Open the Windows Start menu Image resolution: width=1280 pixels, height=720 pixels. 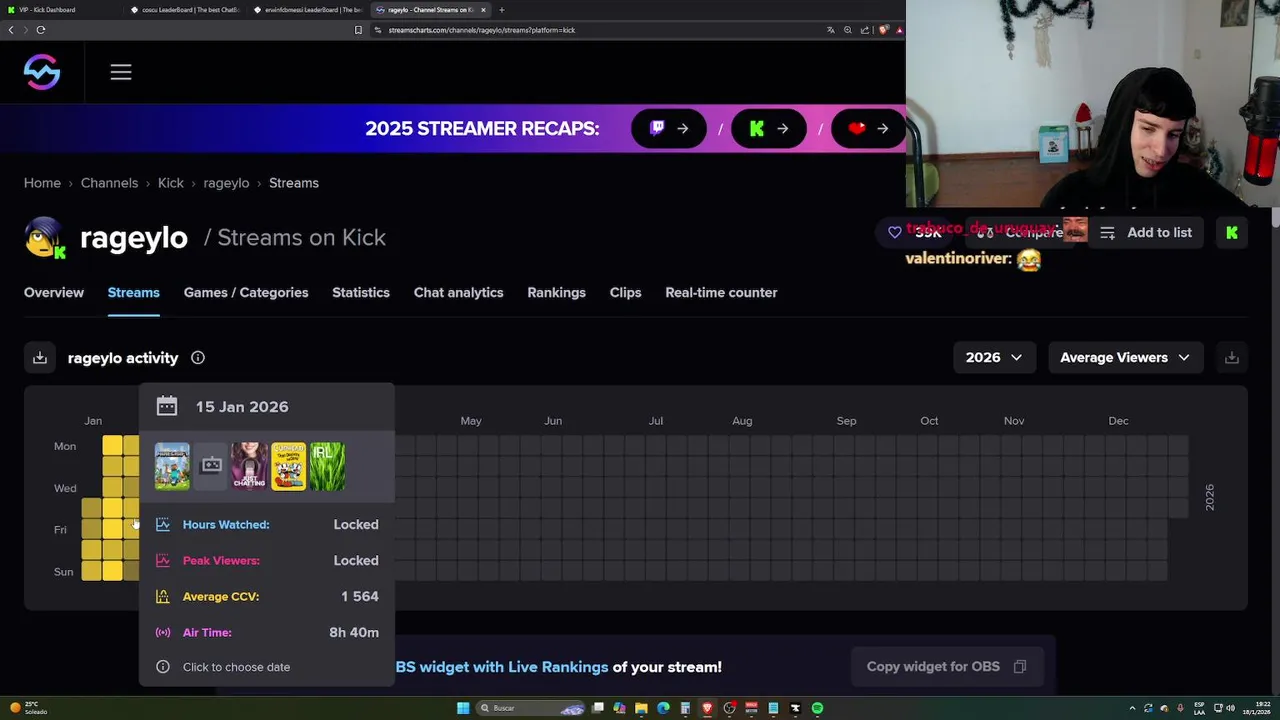pyautogui.click(x=463, y=708)
